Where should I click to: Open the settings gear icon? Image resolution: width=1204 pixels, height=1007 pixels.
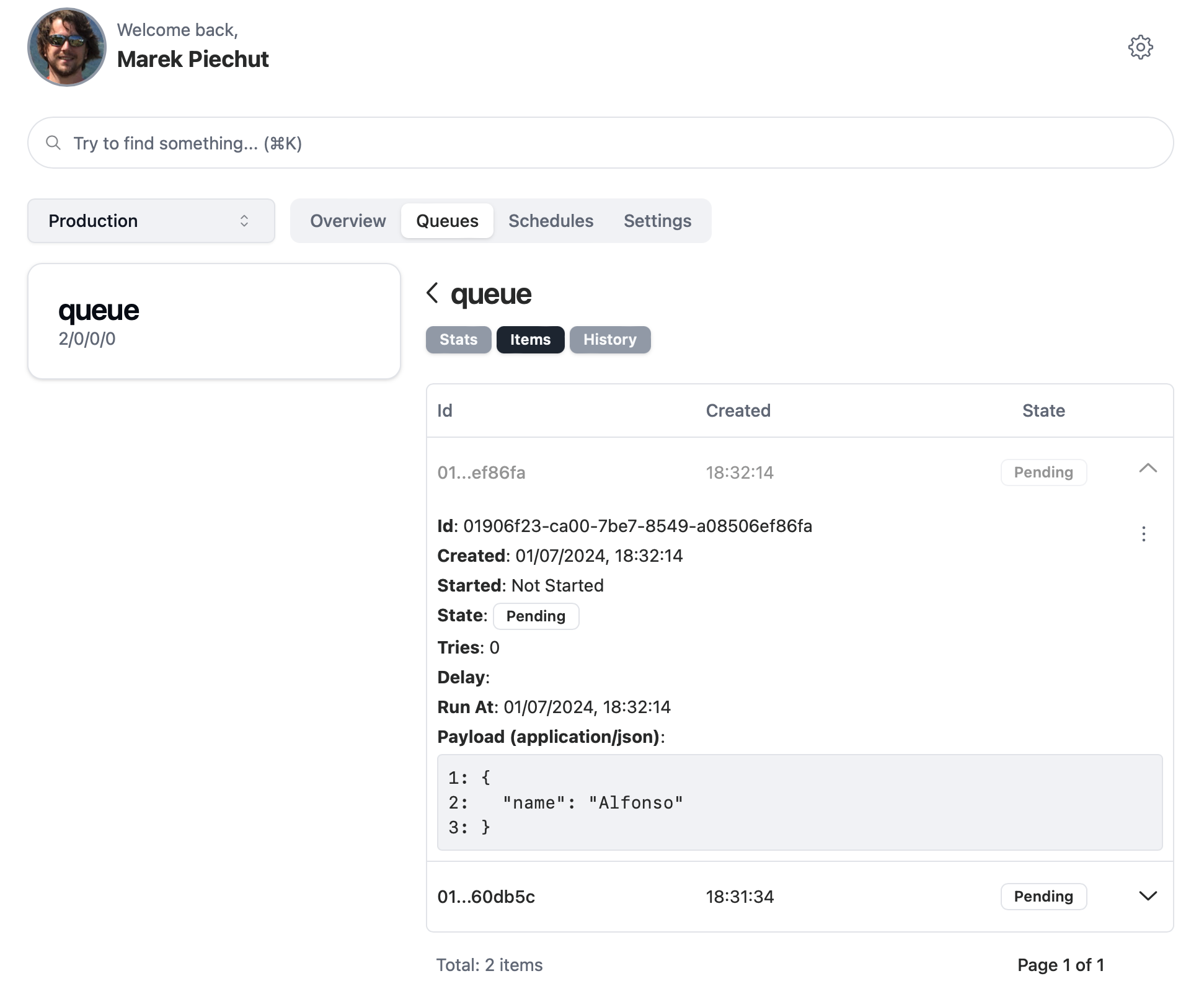coord(1141,47)
